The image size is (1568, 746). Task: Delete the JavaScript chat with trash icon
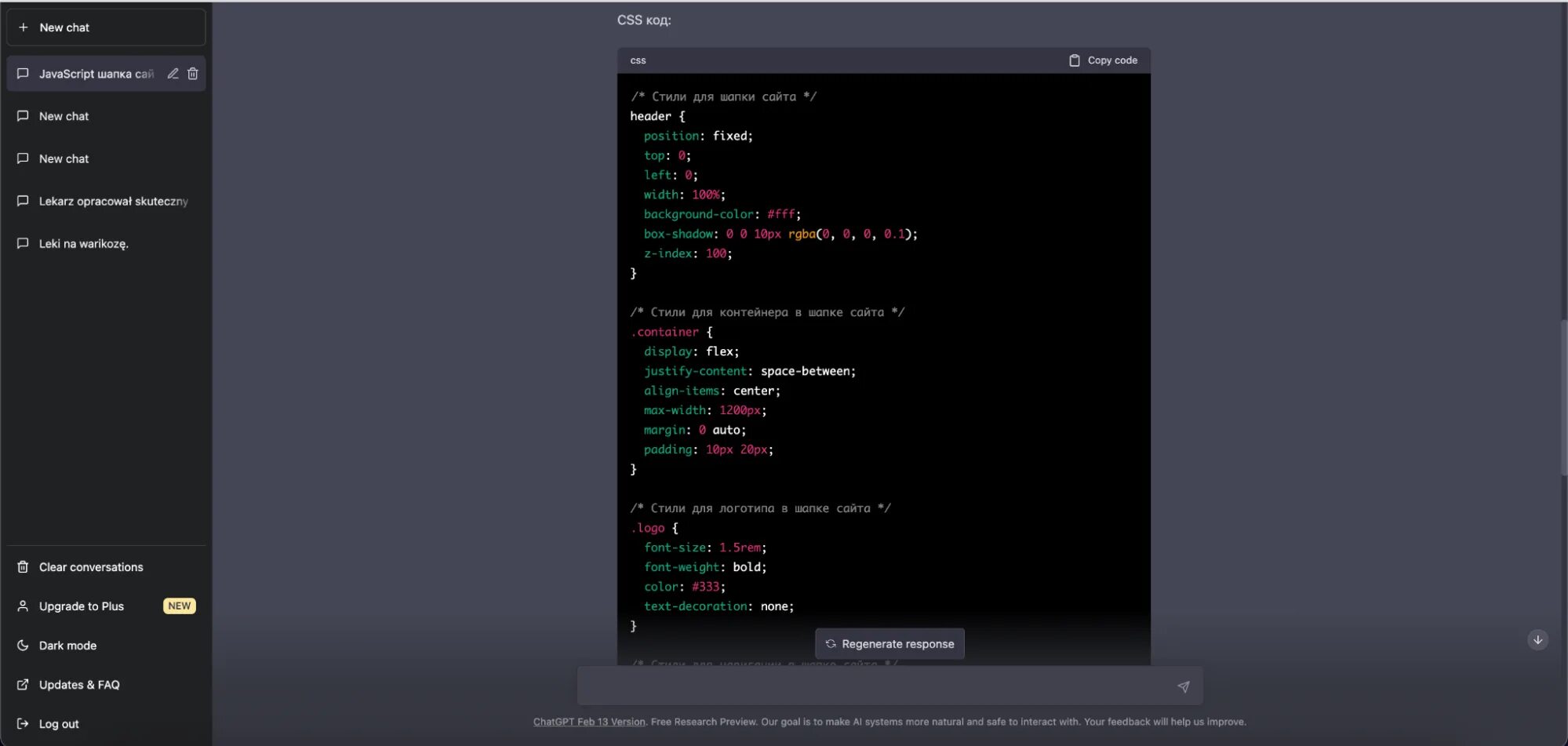193,74
